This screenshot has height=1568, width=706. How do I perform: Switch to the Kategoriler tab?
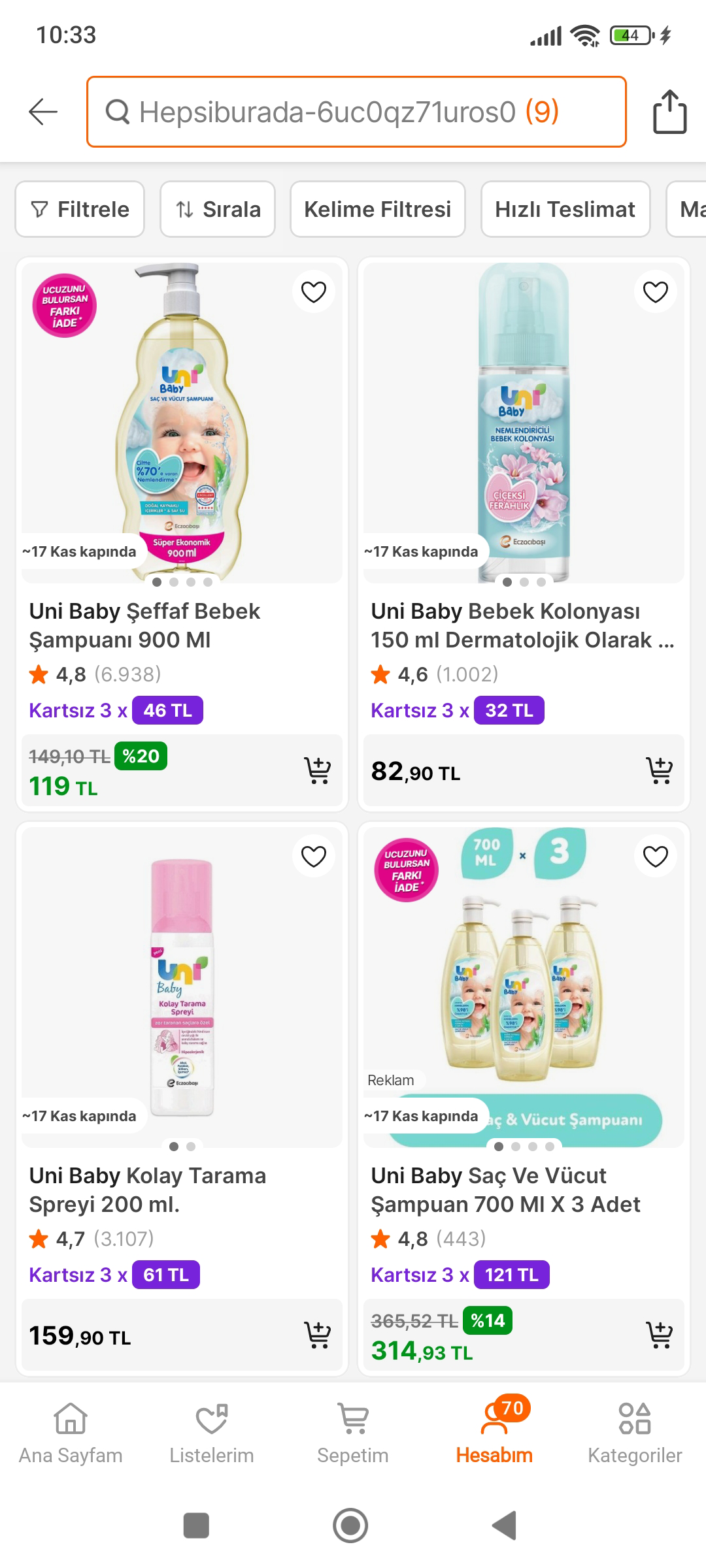635,1431
